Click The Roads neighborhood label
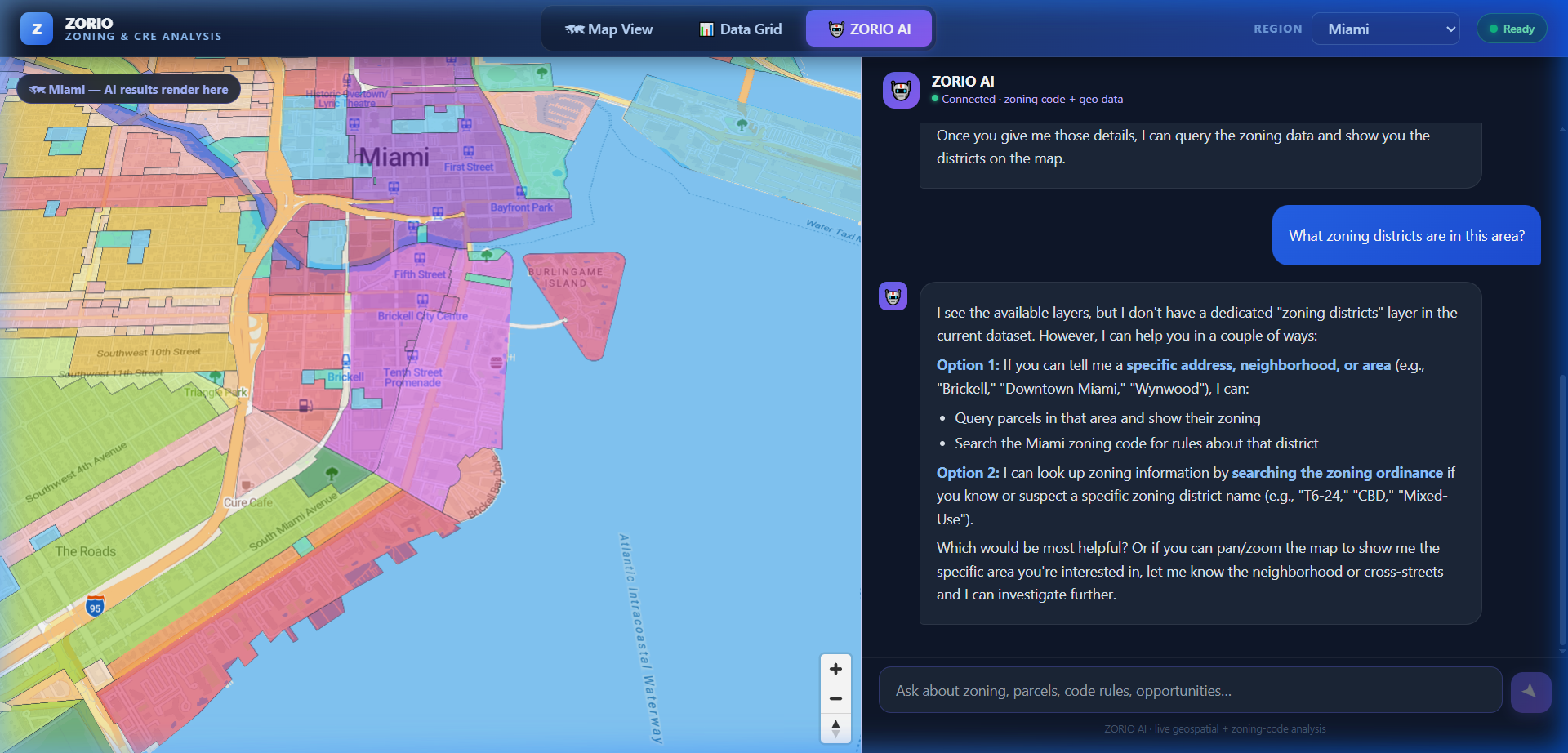Screen dimensions: 1568x753 coord(86,551)
